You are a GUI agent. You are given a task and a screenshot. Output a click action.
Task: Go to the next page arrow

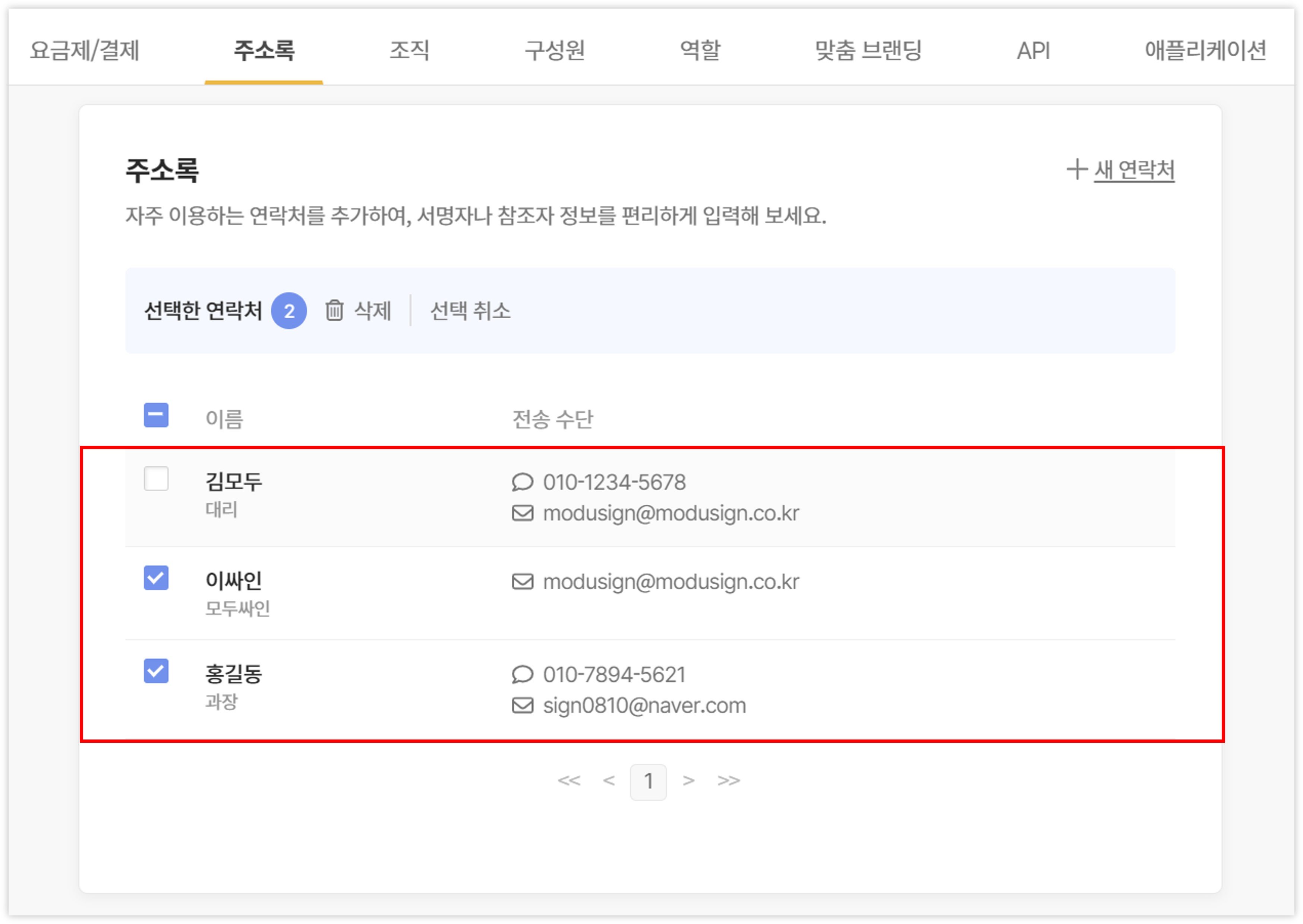tap(688, 780)
